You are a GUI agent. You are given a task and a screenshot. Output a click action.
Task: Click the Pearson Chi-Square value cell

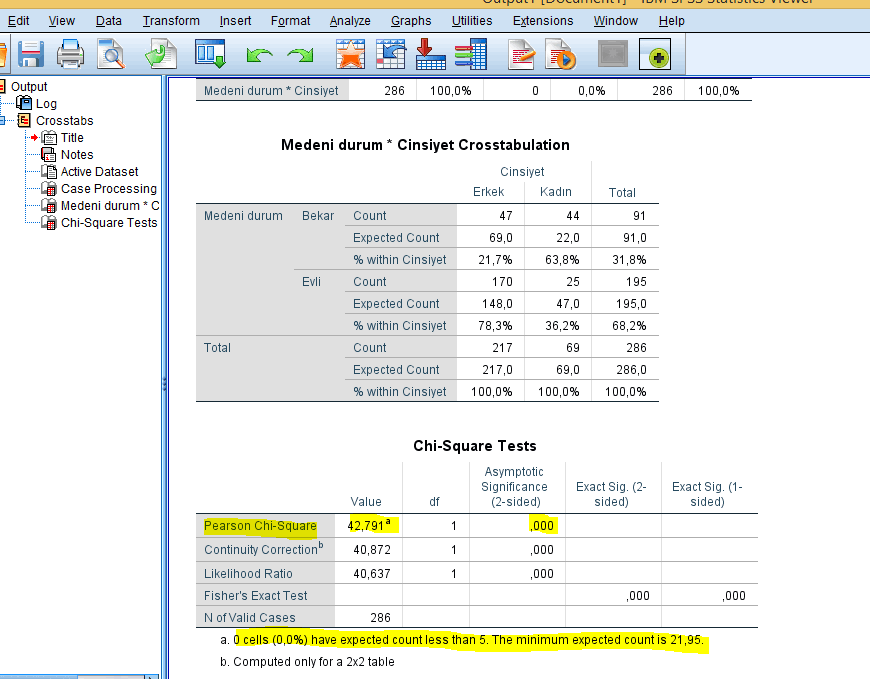pyautogui.click(x=366, y=526)
